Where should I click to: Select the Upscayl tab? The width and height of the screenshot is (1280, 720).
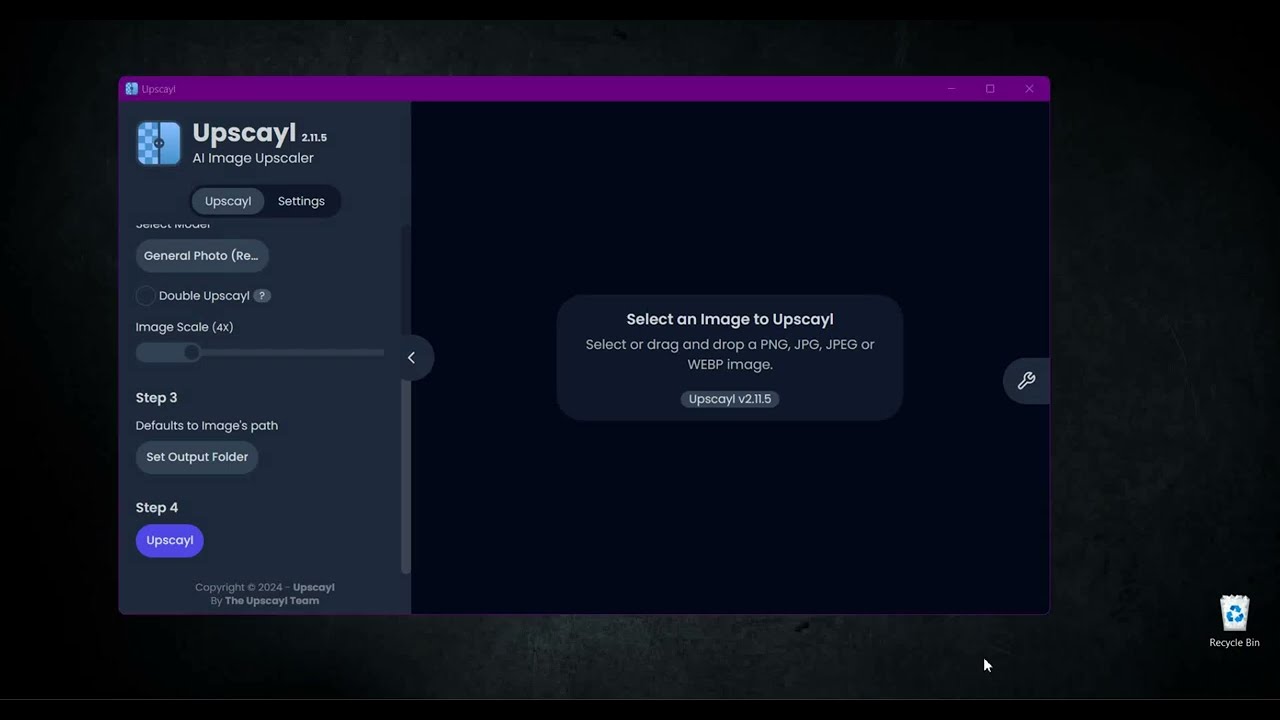(228, 201)
